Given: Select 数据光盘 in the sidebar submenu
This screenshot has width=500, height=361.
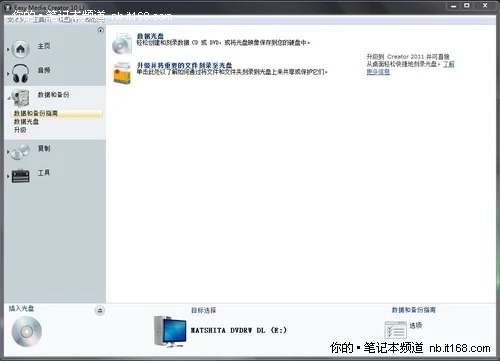Looking at the screenshot, I should pyautogui.click(x=26, y=122).
